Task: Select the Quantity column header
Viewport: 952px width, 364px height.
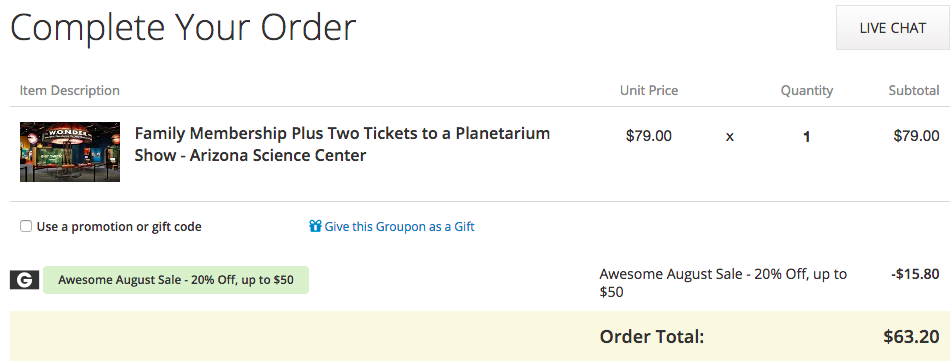Action: 807,91
